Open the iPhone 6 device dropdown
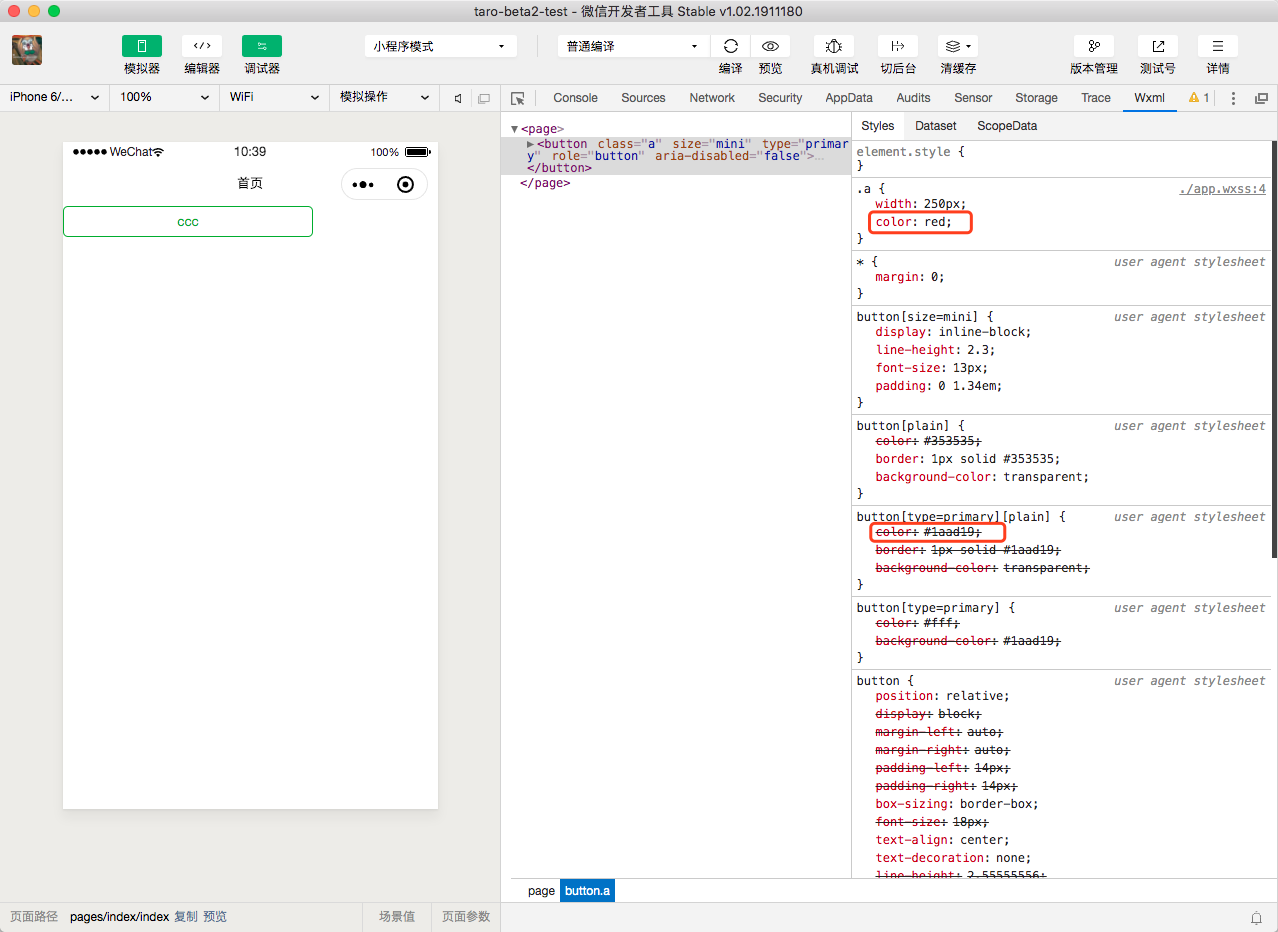This screenshot has height=932, width=1278. coord(55,97)
